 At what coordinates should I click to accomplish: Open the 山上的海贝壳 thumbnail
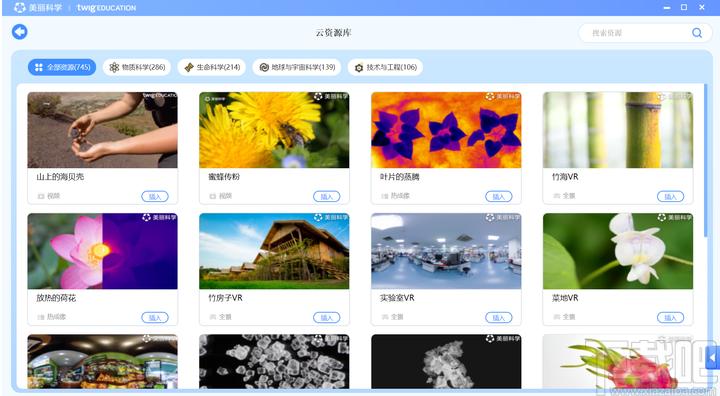tap(102, 130)
